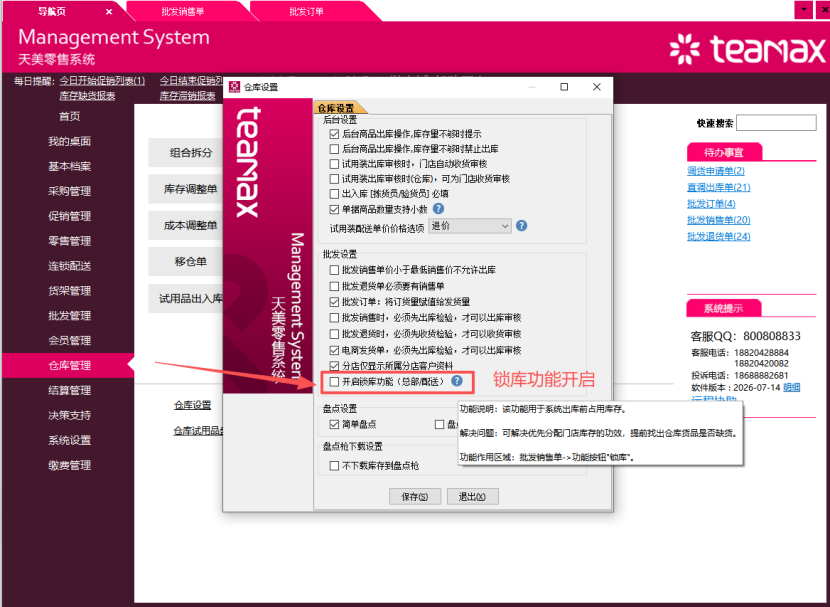Open the 直调出库单(21) link
The height and width of the screenshot is (607, 830).
718,187
